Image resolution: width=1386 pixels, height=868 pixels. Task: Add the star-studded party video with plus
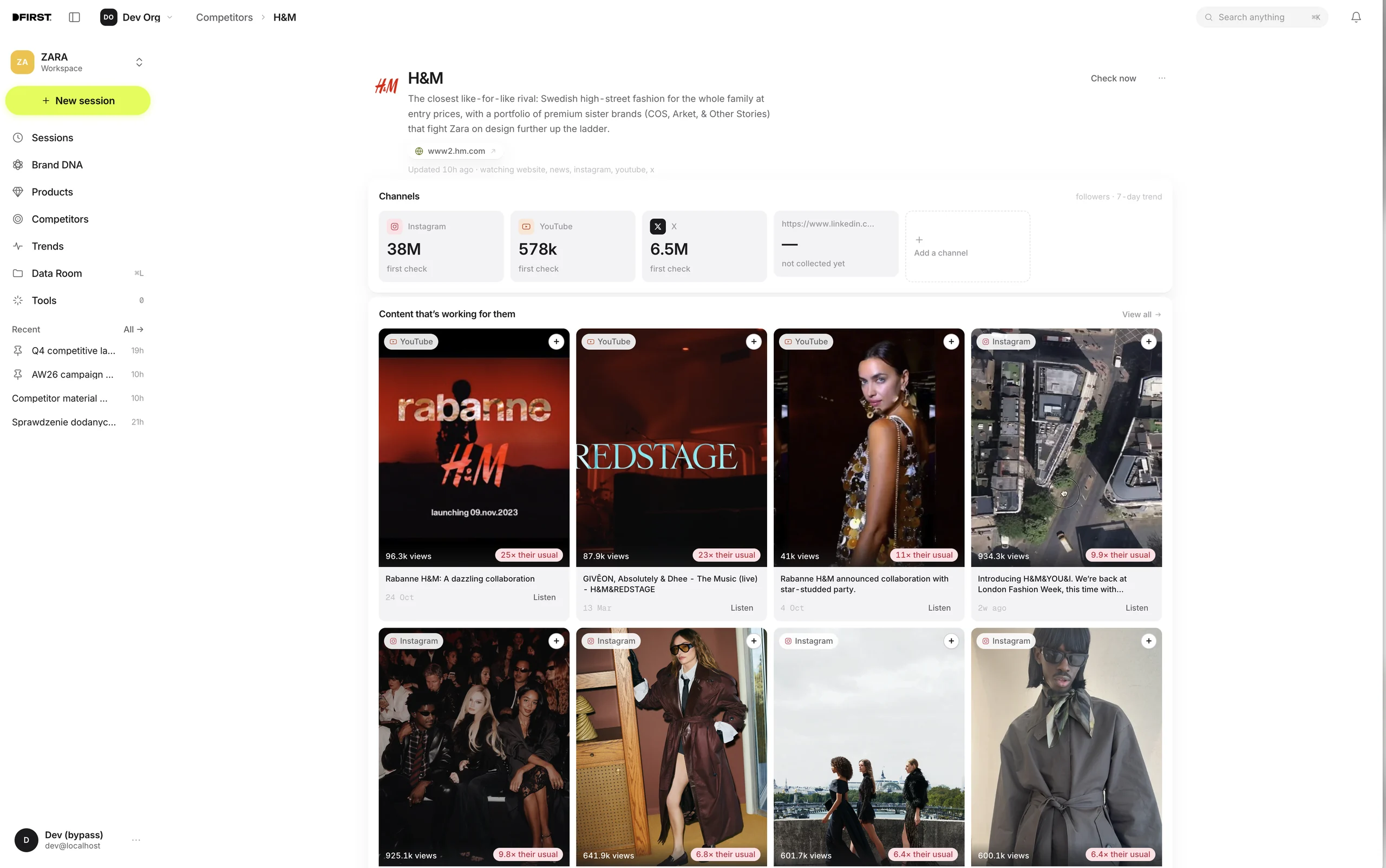pyautogui.click(x=951, y=342)
